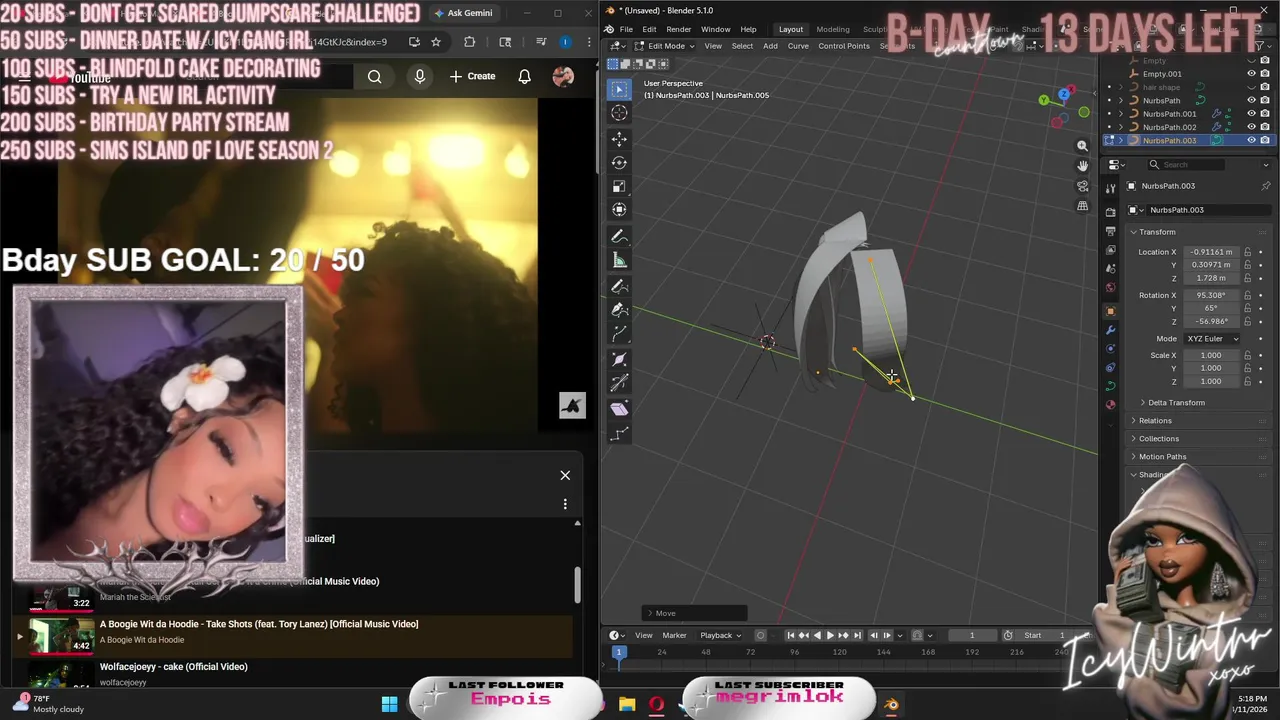The width and height of the screenshot is (1280, 720).
Task: Hide NurbsPath.001 with its eye icon
Action: 1251,114
